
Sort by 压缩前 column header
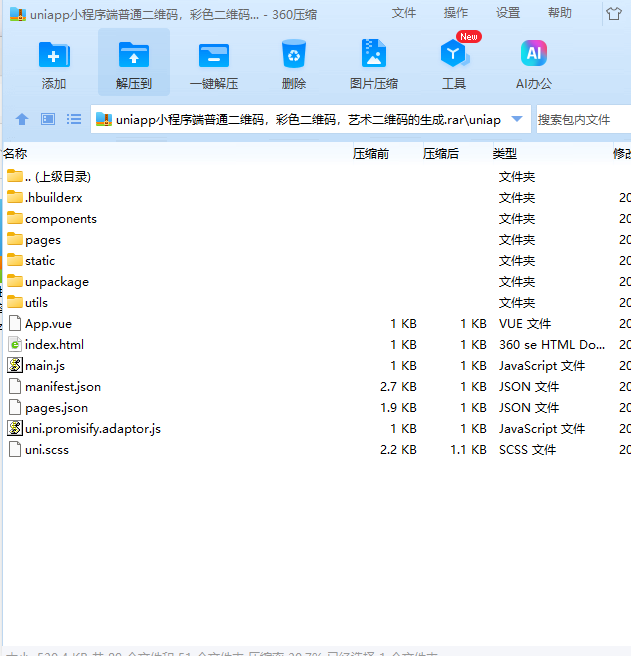tap(371, 154)
